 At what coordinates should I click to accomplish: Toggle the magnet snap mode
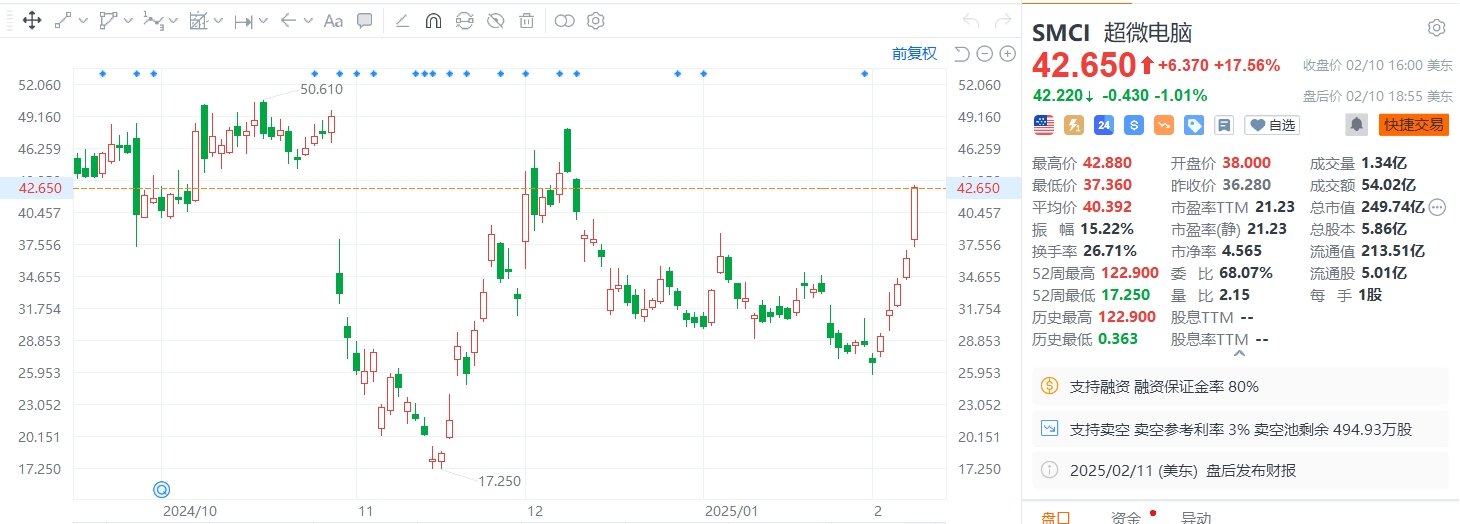tap(433, 20)
